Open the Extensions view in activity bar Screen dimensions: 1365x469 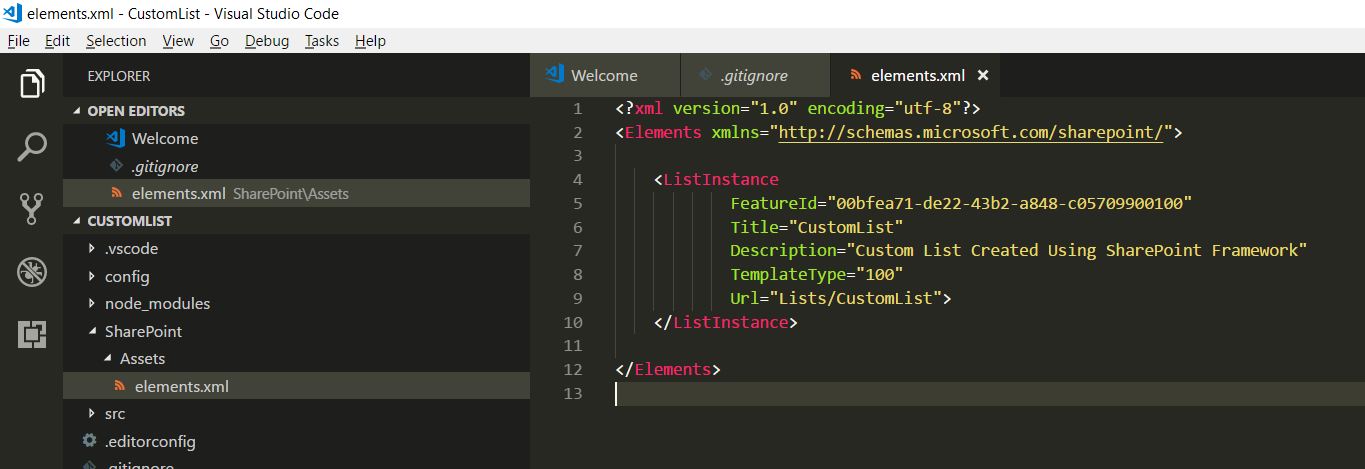tap(32, 334)
